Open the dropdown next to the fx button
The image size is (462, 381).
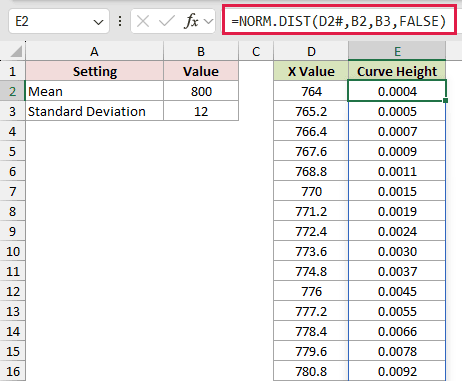[x=209, y=22]
